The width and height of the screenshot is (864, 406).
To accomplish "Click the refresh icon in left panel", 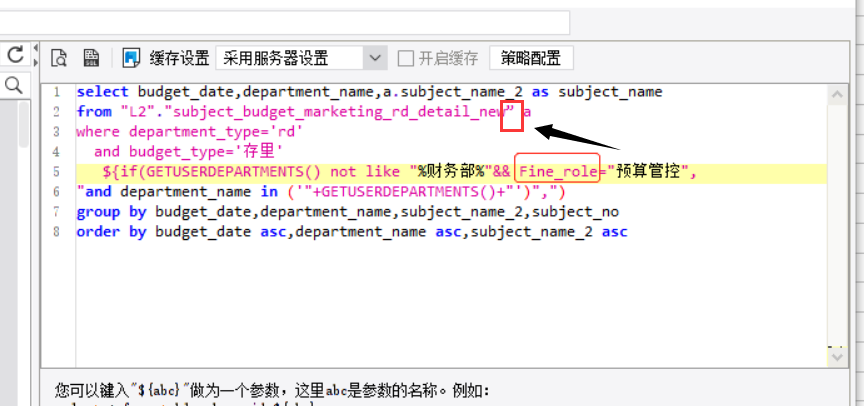I will 15,55.
